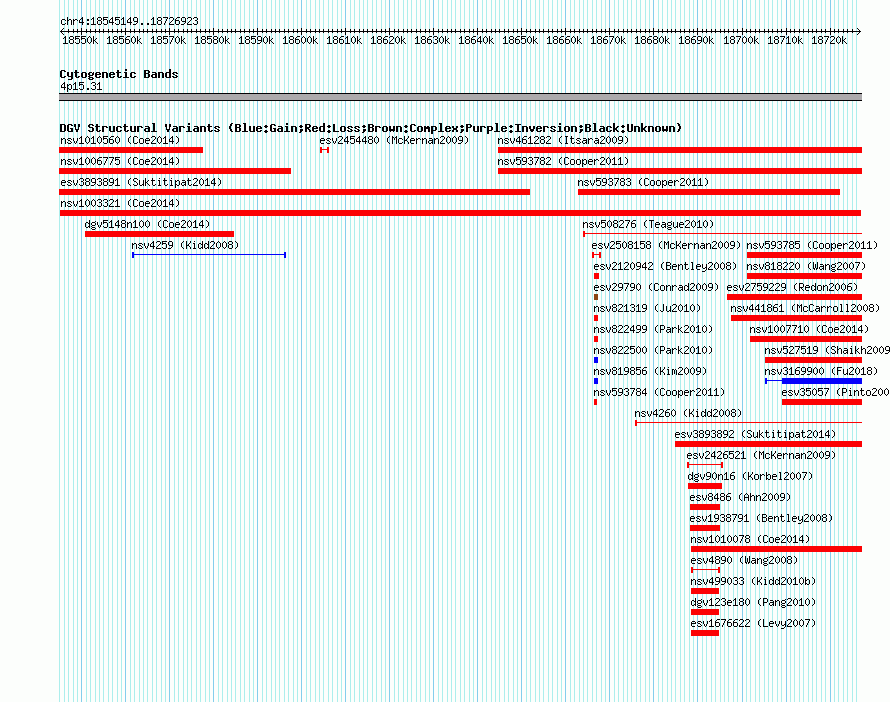Select esv8486 (Ahn2009) label
The height and width of the screenshot is (702, 890).
pos(740,497)
